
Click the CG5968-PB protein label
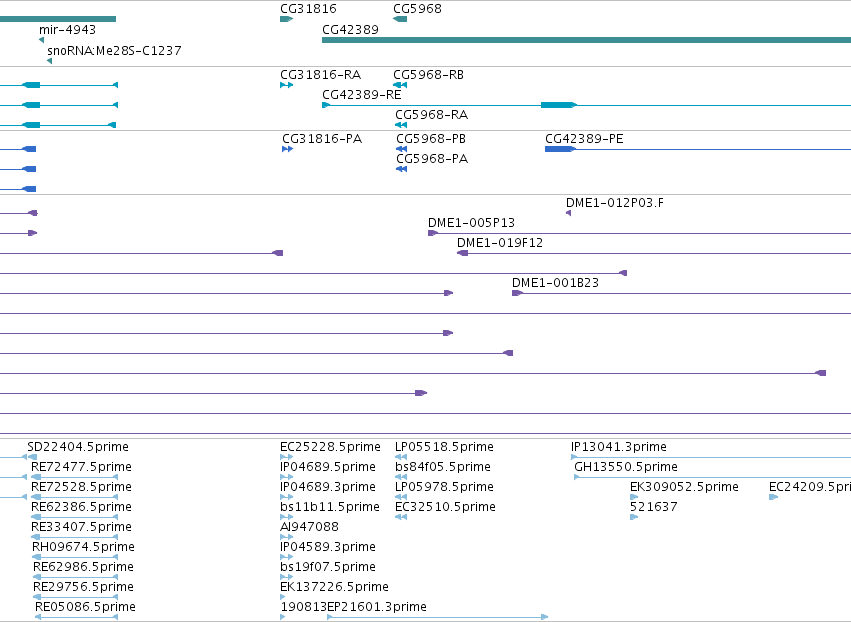(431, 138)
